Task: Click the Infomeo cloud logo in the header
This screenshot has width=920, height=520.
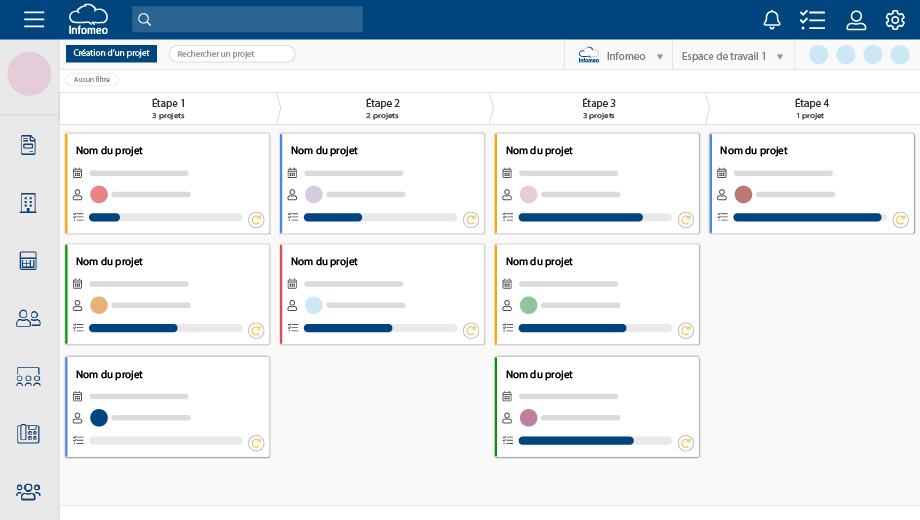Action: click(88, 19)
